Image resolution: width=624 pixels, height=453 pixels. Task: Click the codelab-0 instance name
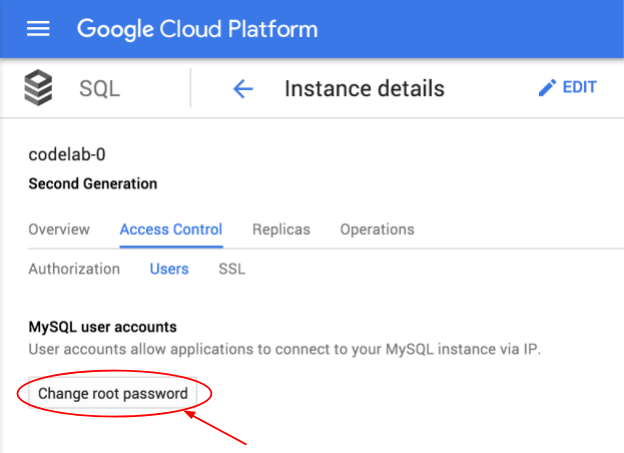[x=67, y=154]
